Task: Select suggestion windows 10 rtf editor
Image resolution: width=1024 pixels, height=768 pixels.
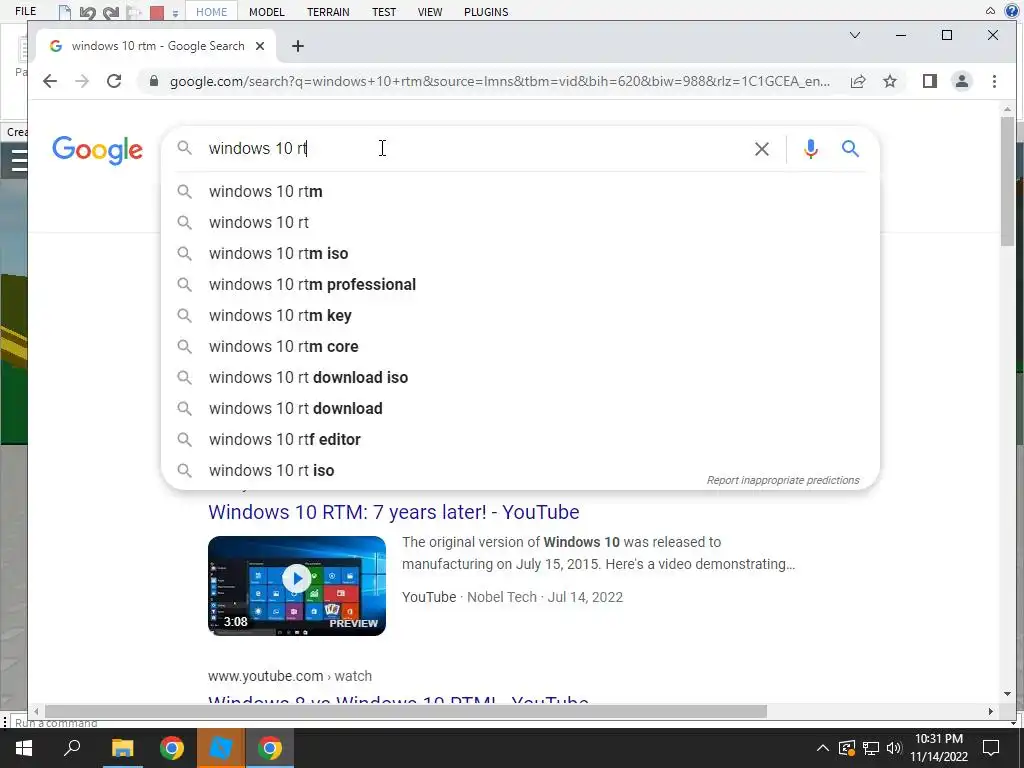Action: point(520,440)
